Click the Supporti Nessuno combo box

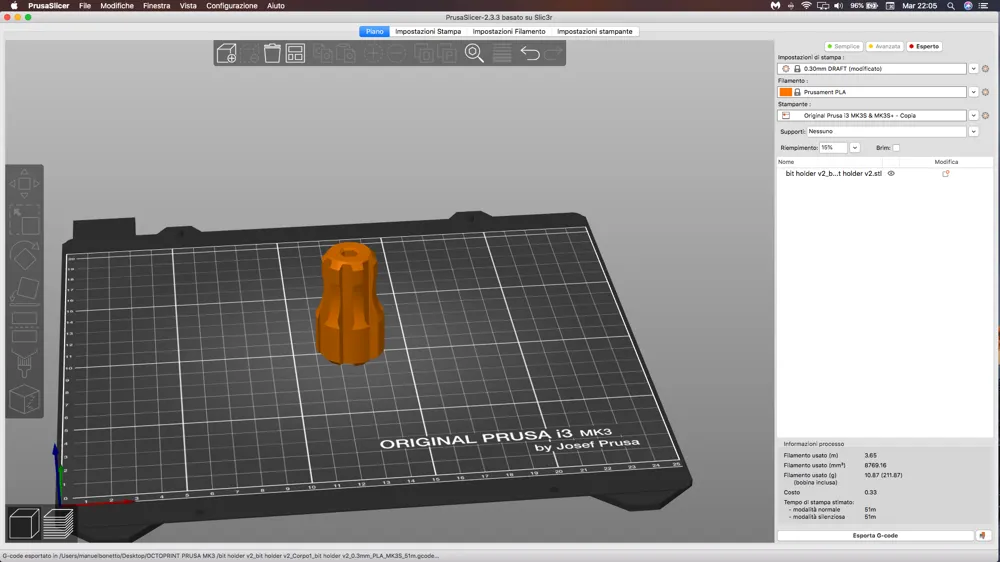coord(886,131)
